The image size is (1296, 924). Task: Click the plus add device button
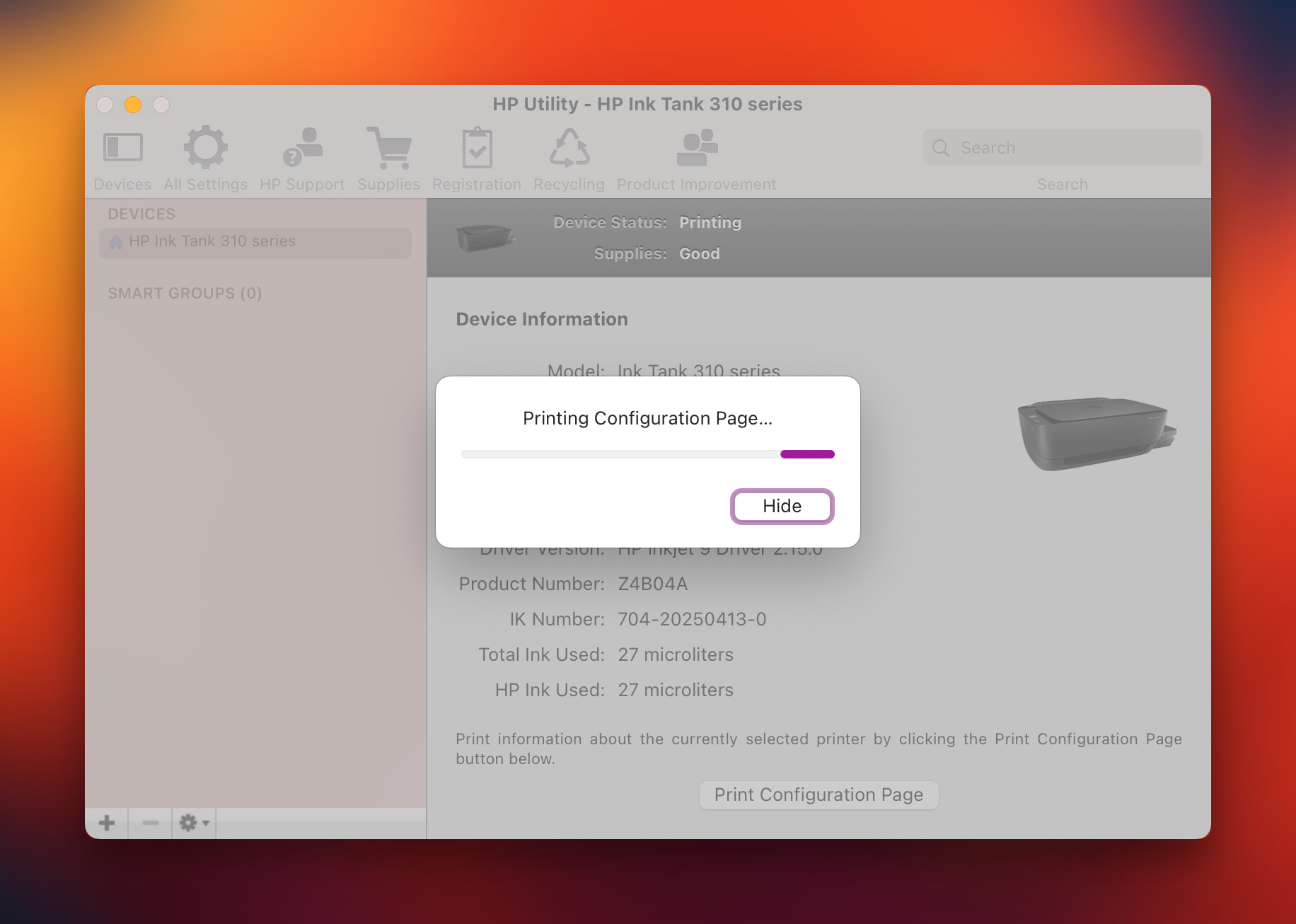pyautogui.click(x=107, y=823)
